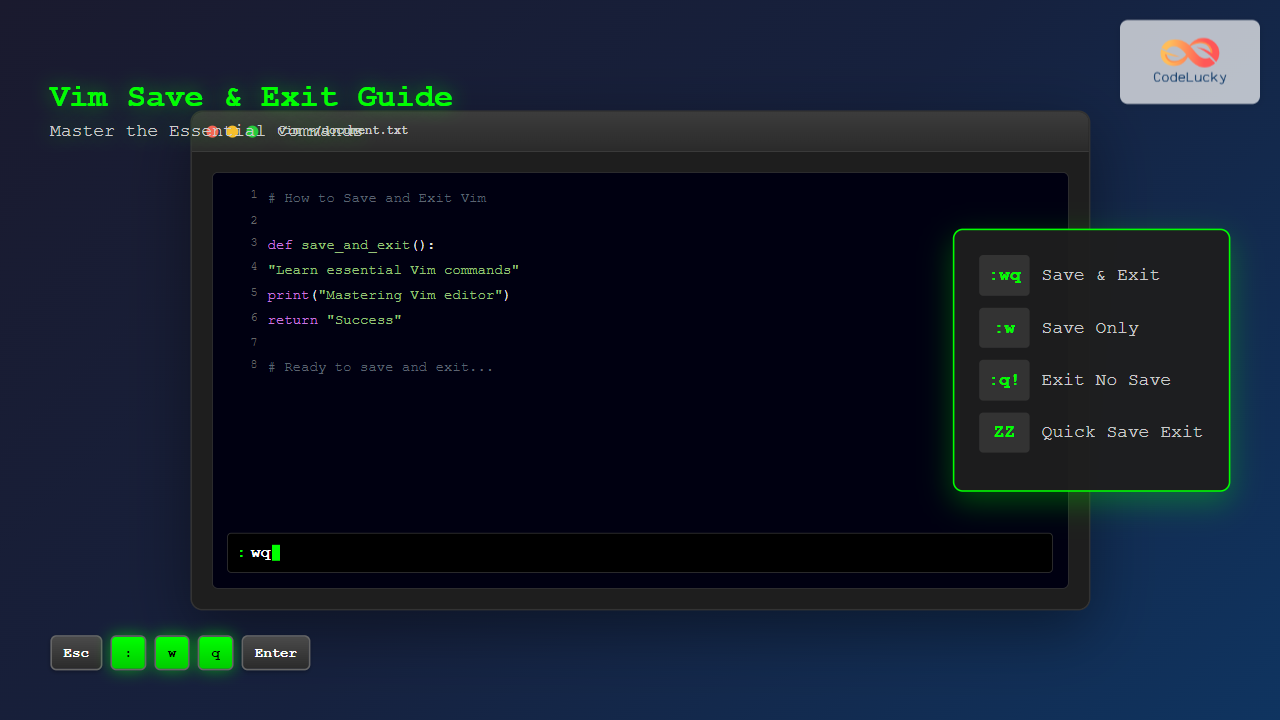Focus the Vim command line showing :wq
1280x720 pixels.
point(640,553)
